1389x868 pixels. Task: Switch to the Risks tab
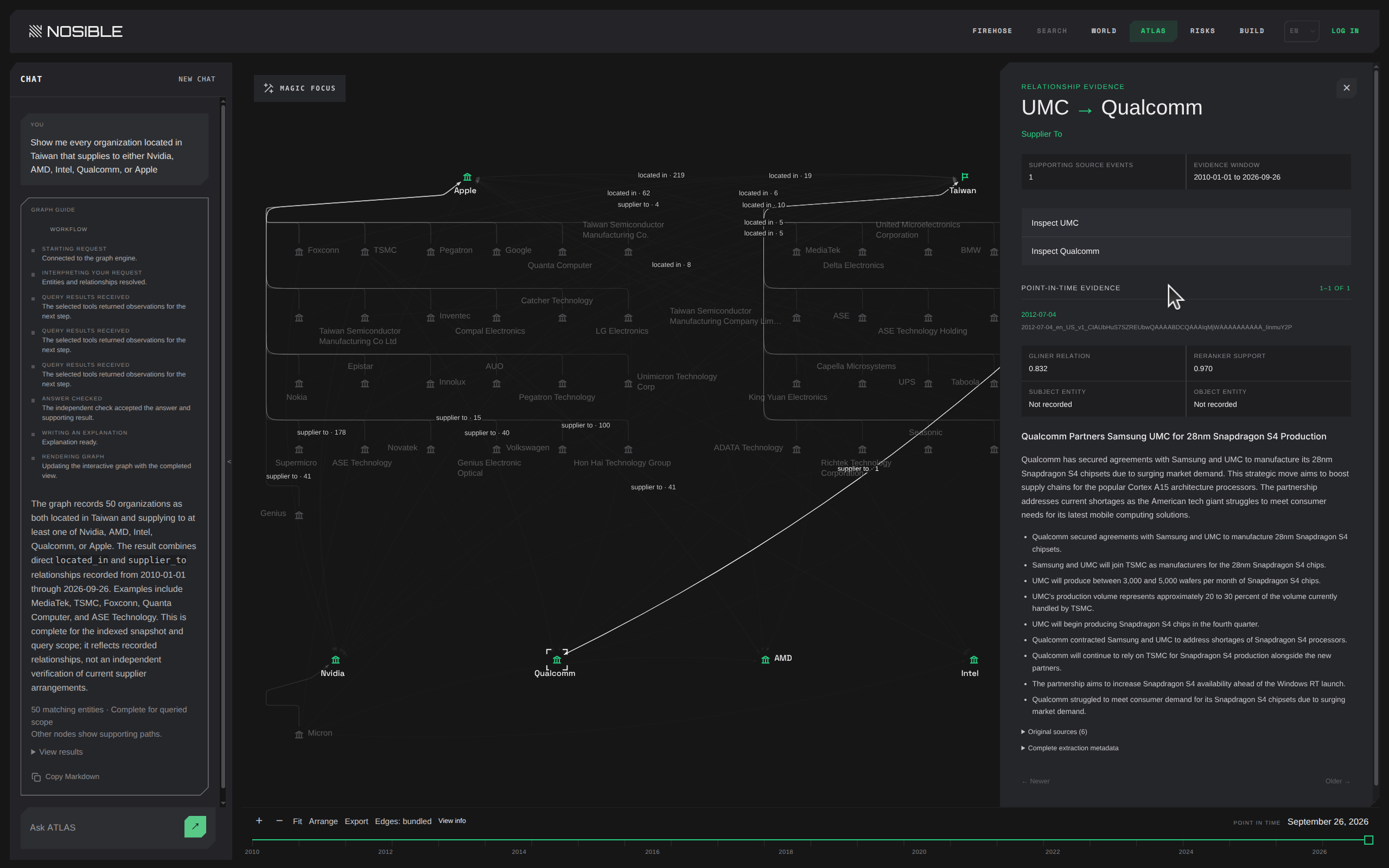pyautogui.click(x=1202, y=31)
